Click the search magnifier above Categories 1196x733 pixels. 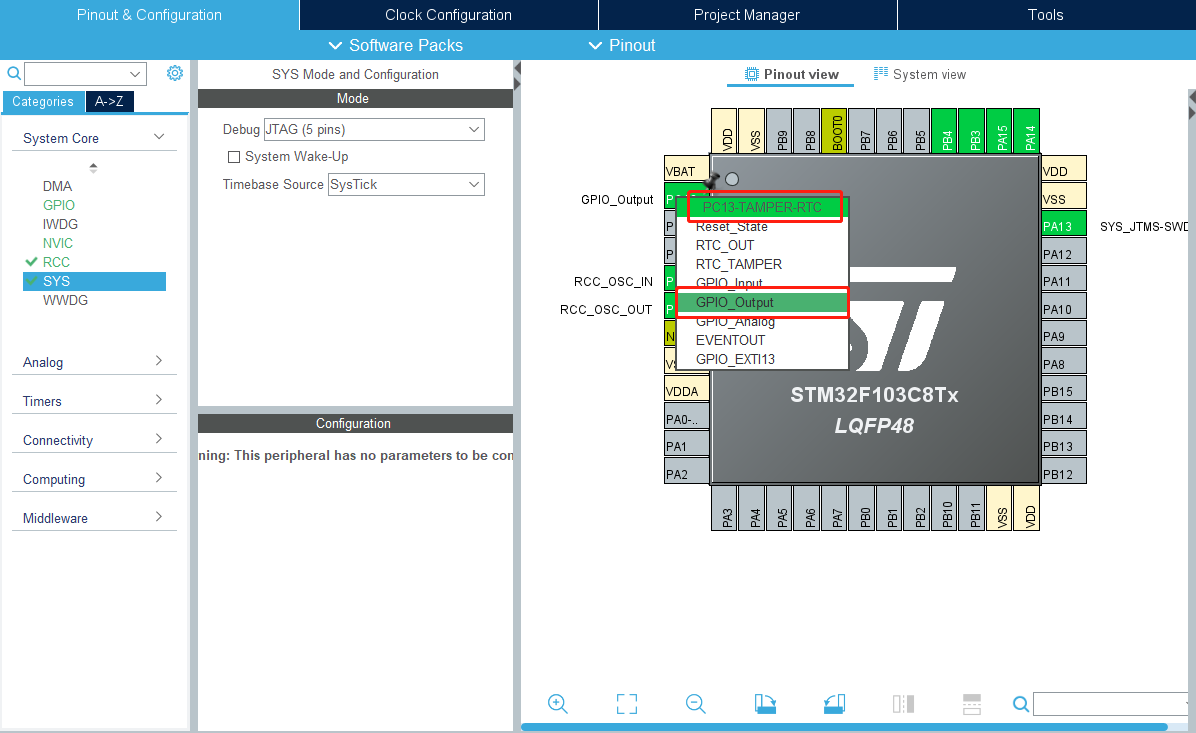[x=13, y=73]
